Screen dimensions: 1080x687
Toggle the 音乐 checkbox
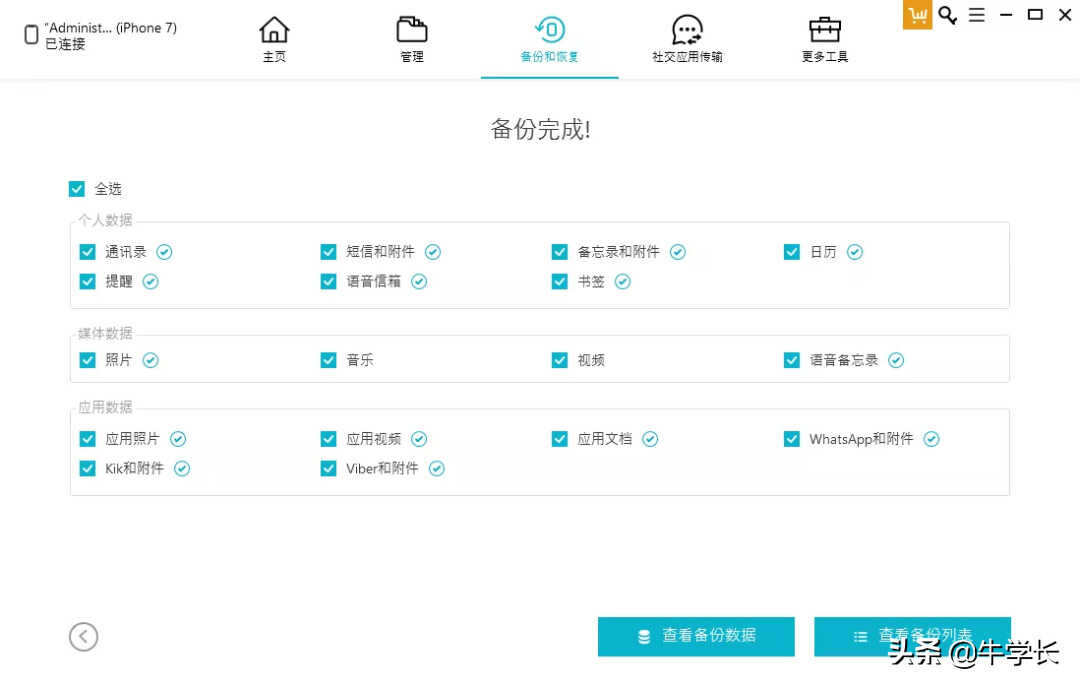click(328, 360)
